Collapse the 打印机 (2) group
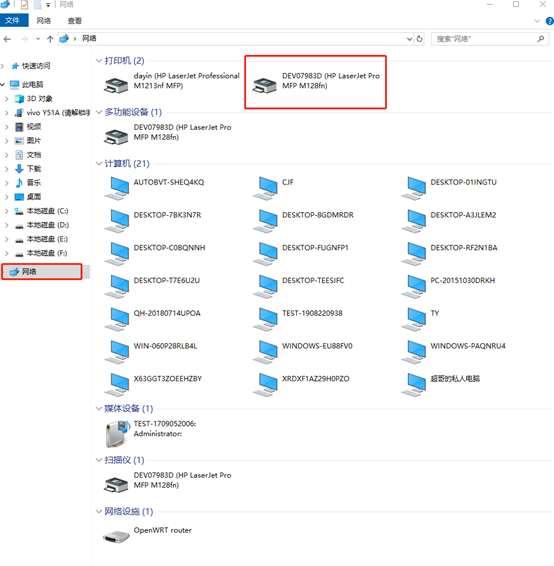This screenshot has width=554, height=566. point(99,60)
